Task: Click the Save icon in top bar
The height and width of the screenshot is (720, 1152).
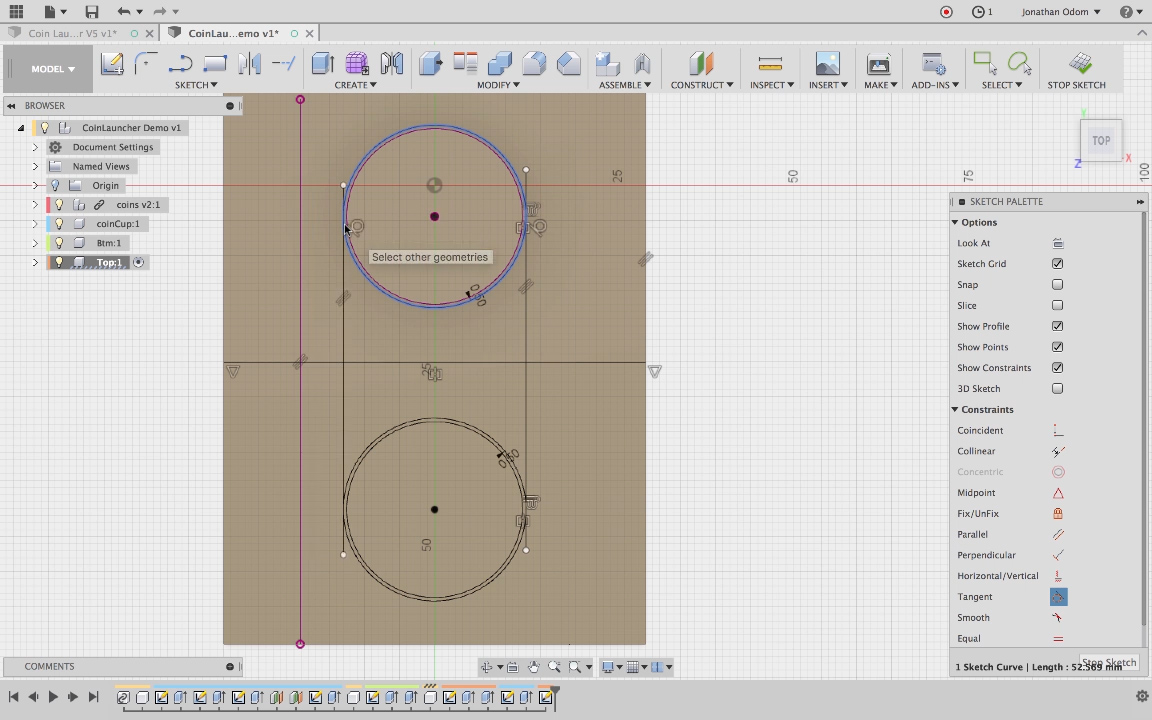Action: 91,12
